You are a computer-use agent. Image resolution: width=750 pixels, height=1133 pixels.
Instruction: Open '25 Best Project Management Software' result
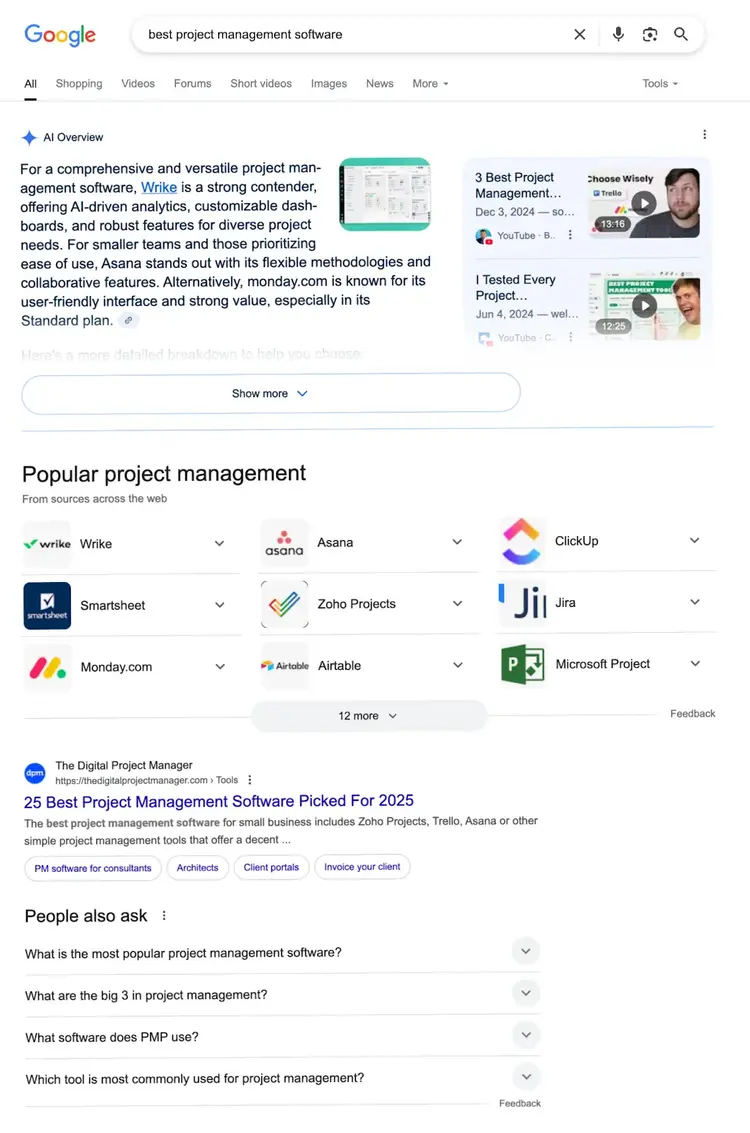click(219, 801)
